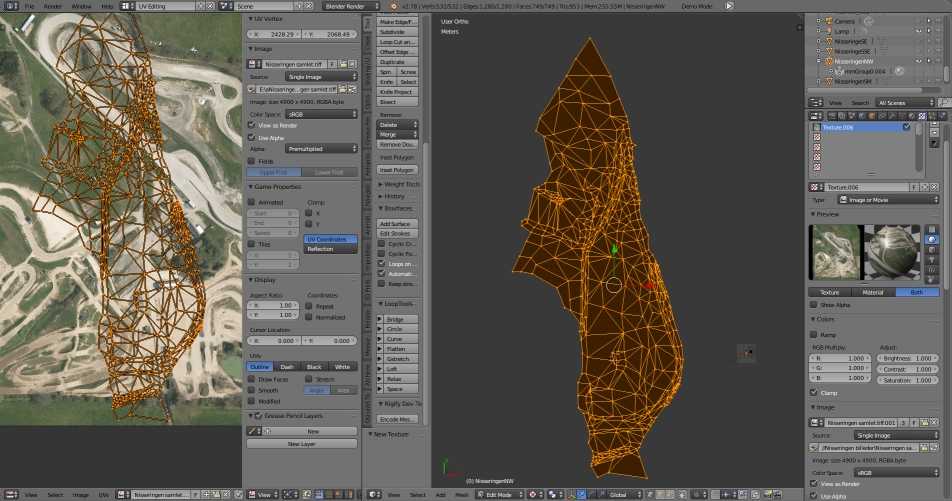Viewport: 952px width, 501px height.
Task: Click New Layer grease pencil button
Action: pyautogui.click(x=302, y=444)
